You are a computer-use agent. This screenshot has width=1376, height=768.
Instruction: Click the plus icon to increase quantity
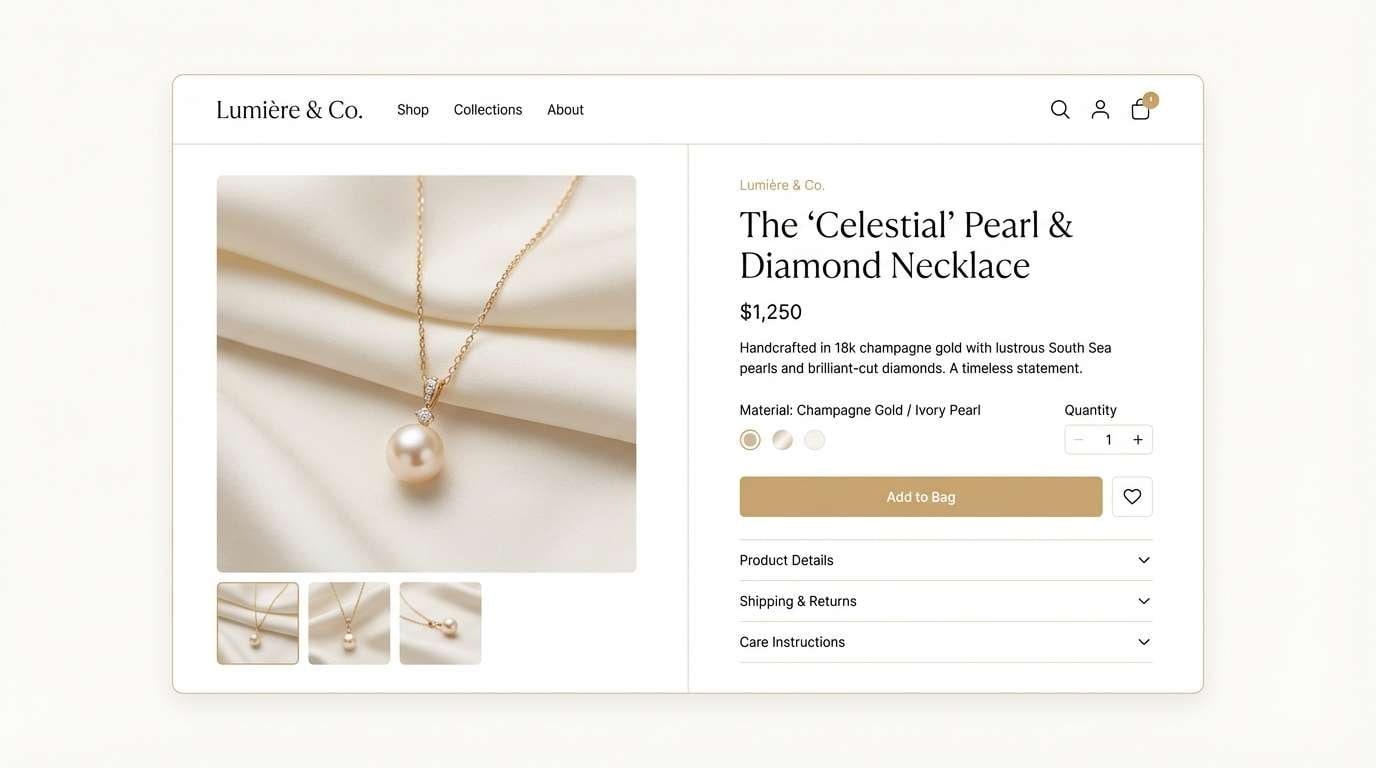tap(1137, 438)
